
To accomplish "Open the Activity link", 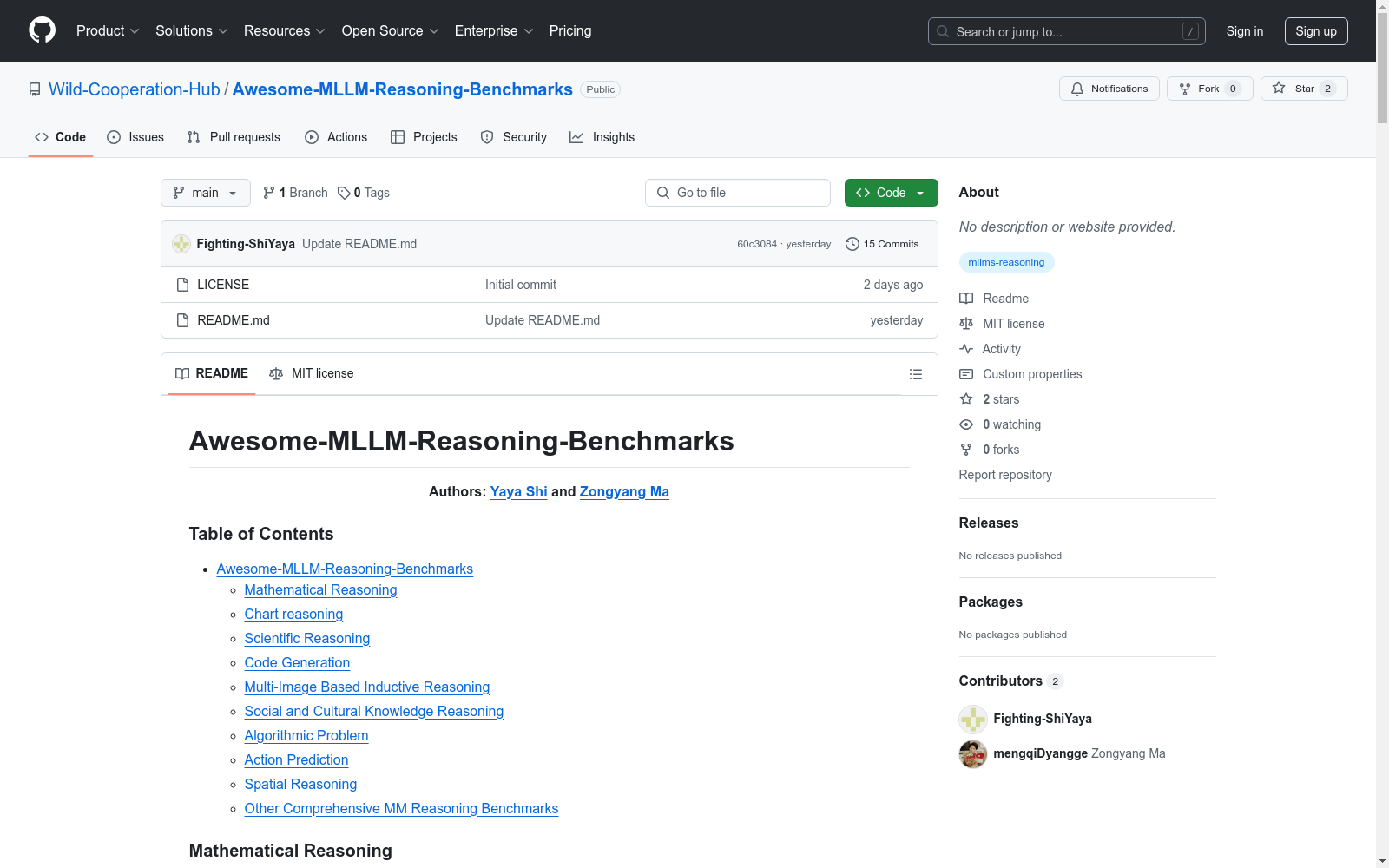I will pyautogui.click(x=991, y=349).
